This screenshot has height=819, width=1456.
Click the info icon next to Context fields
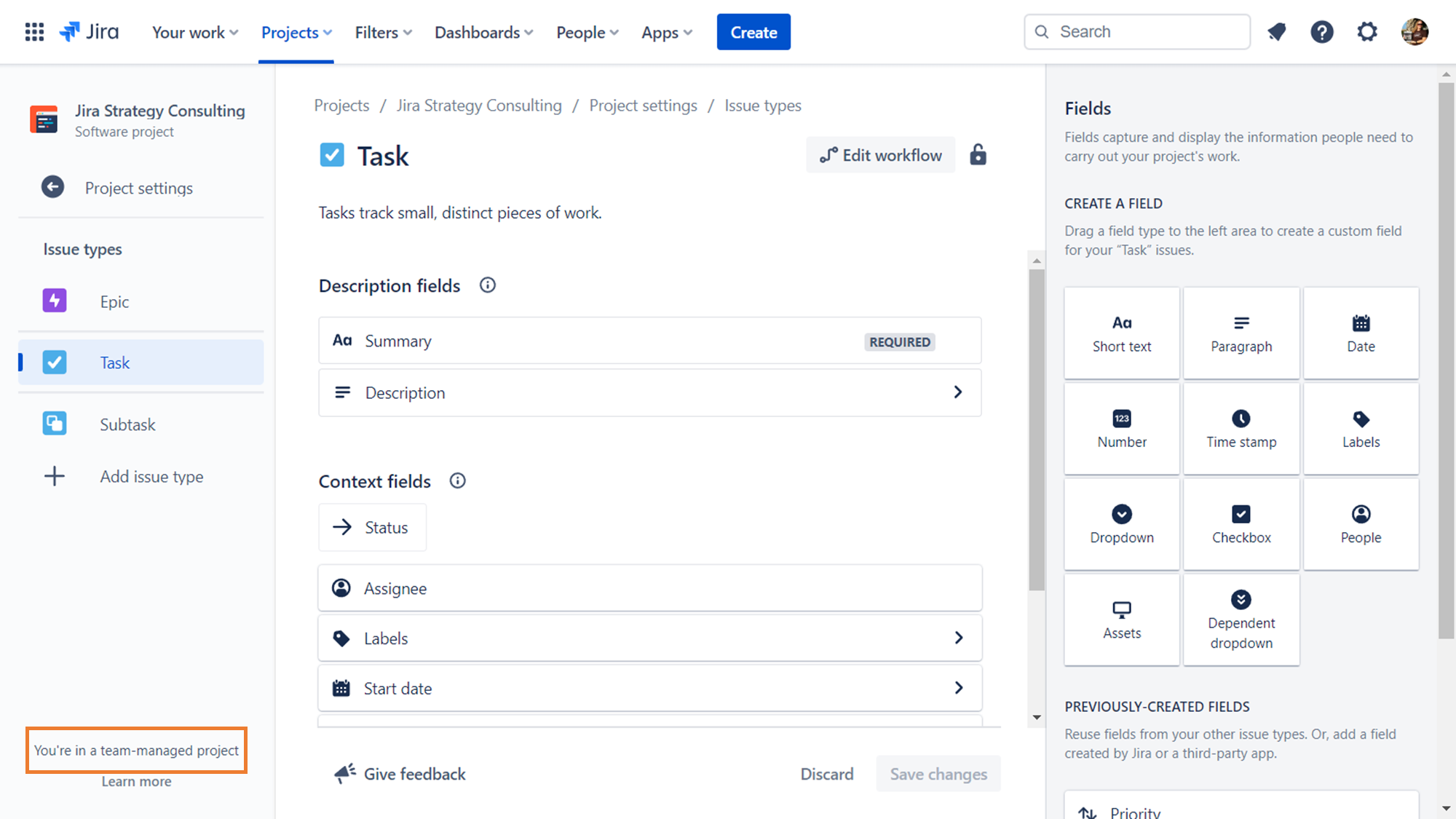click(457, 481)
